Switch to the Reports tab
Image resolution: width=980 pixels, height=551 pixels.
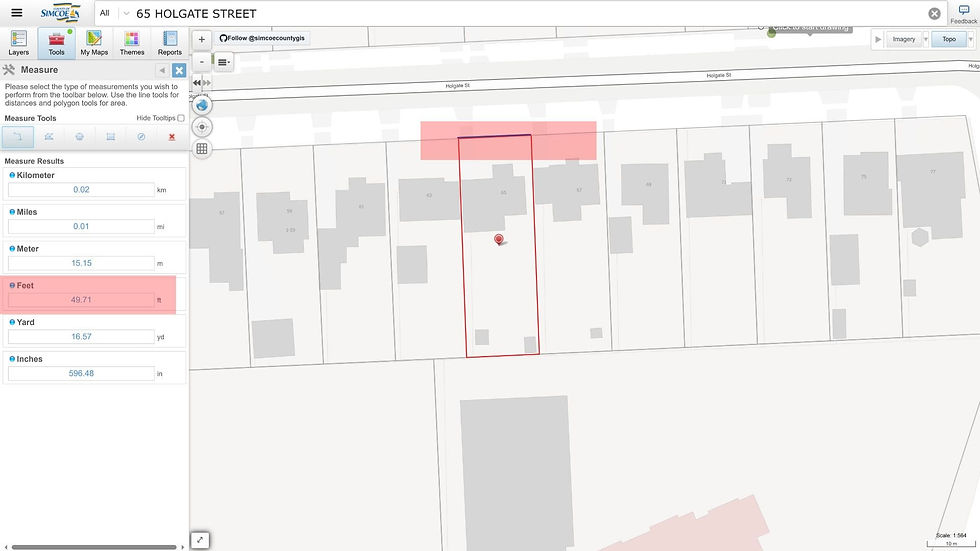click(169, 43)
